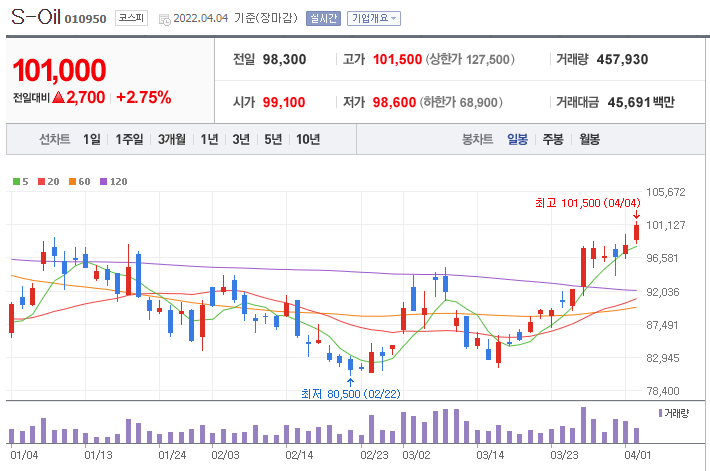Screen dimensions: 710x471
Task: Click the 실시간 button
Action: (x=323, y=19)
